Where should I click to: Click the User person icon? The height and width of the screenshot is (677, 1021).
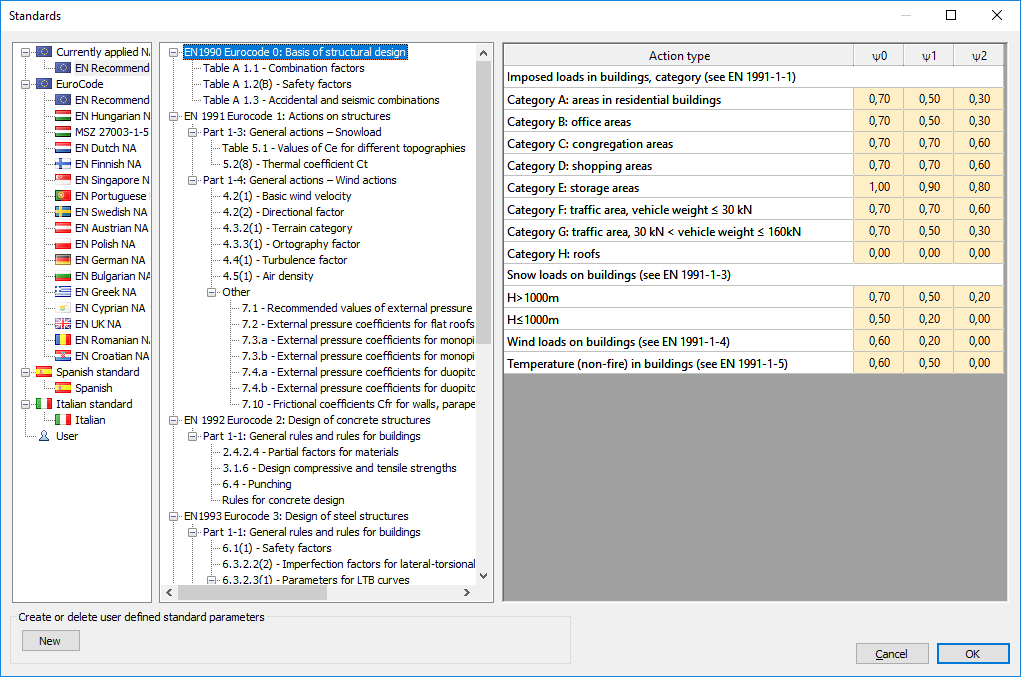44,436
